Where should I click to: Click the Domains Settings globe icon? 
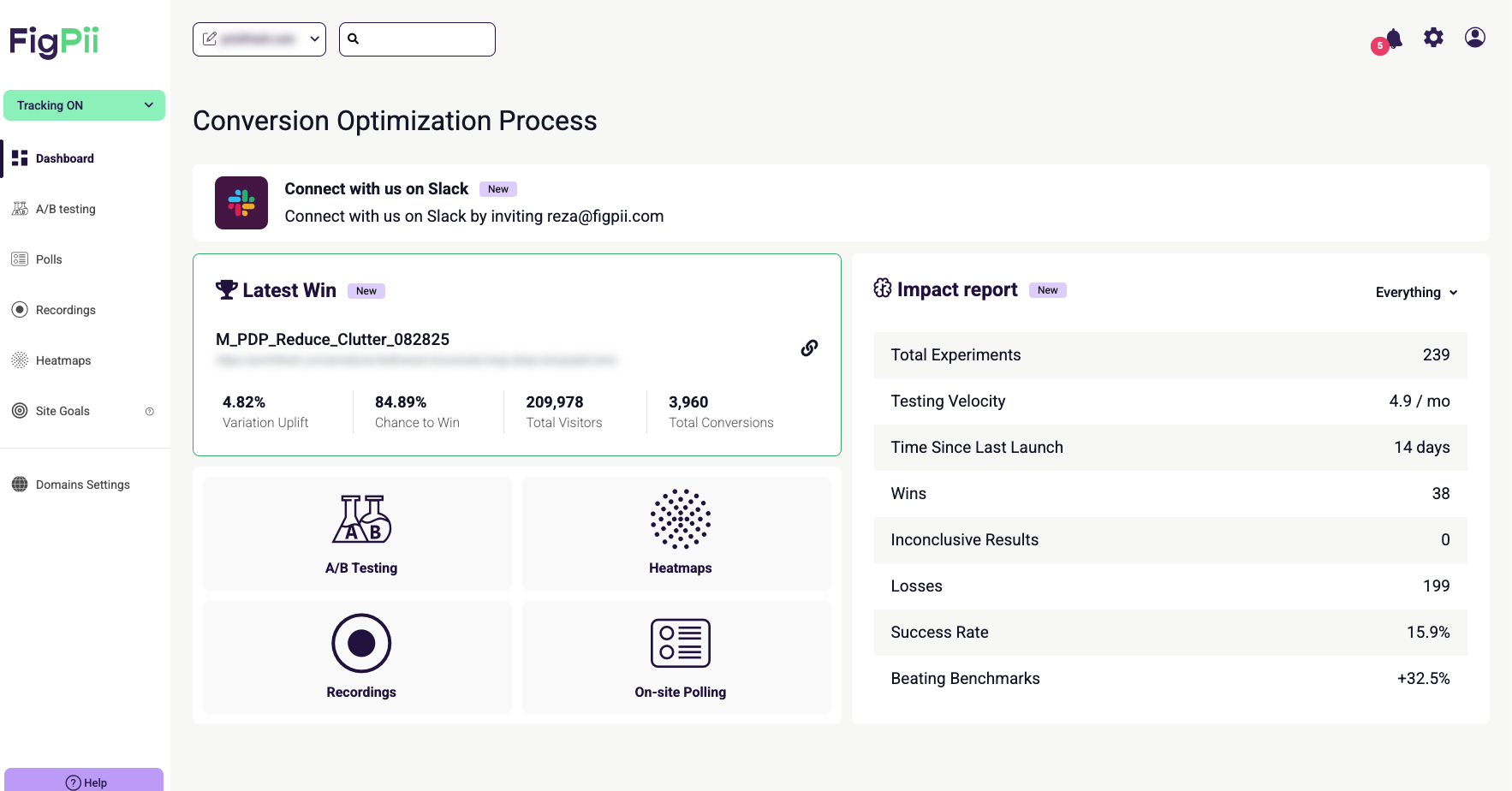[20, 485]
